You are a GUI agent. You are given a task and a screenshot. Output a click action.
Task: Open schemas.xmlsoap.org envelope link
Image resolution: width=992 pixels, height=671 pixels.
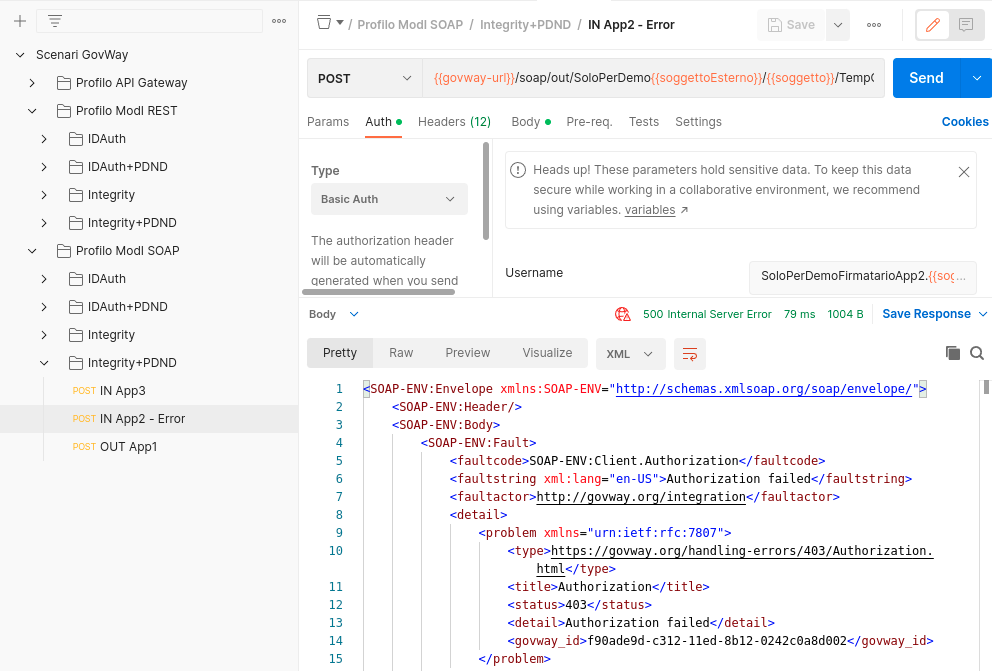764,389
